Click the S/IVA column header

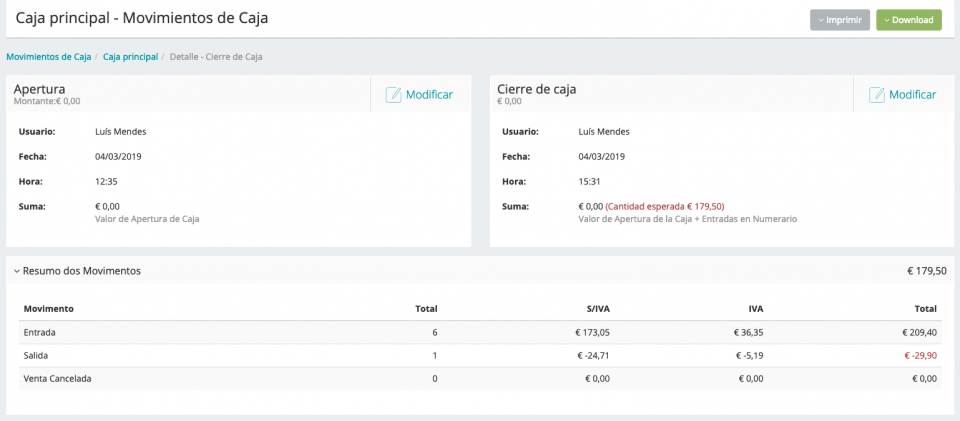600,308
